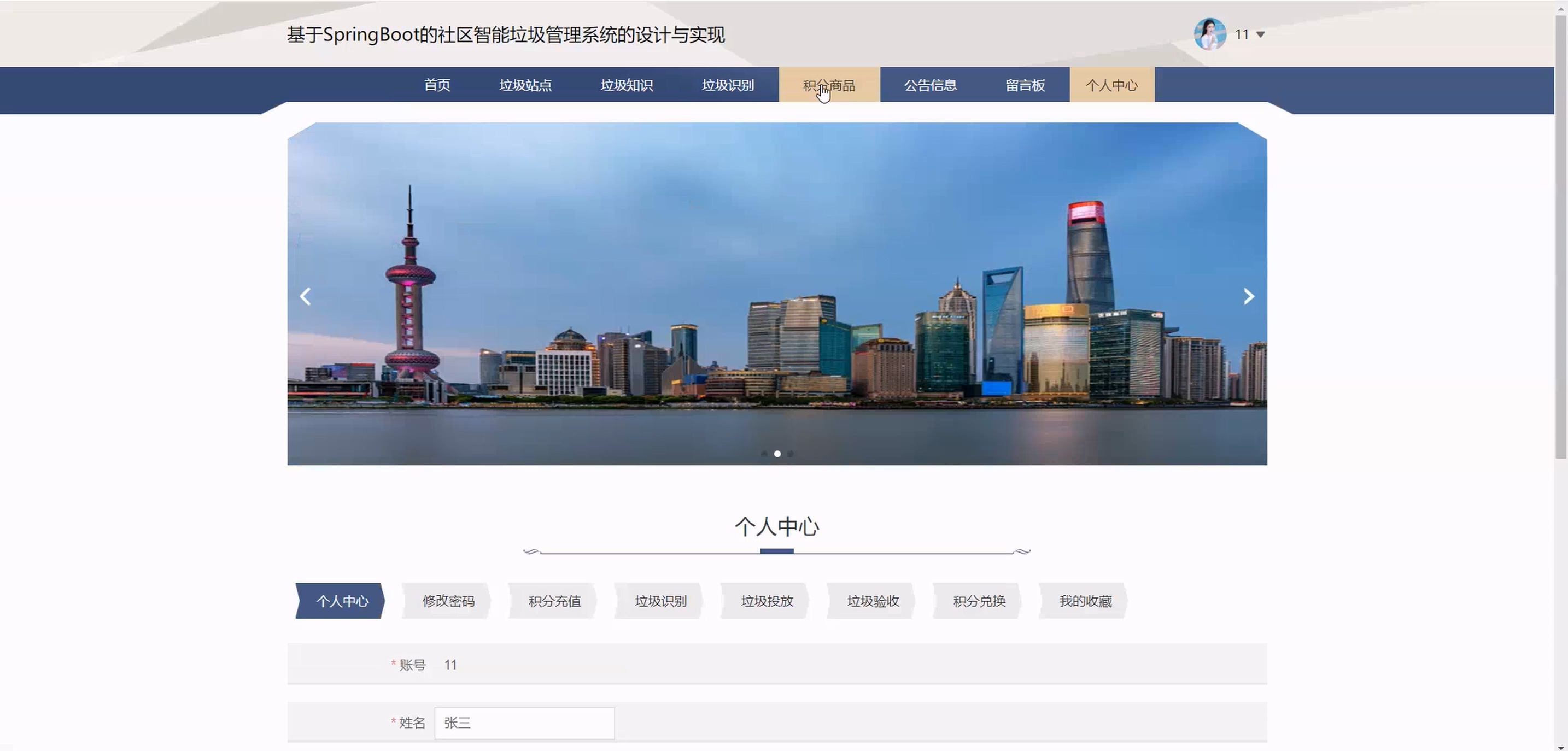
Task: Select the first carousel indicator dot
Action: click(x=764, y=454)
